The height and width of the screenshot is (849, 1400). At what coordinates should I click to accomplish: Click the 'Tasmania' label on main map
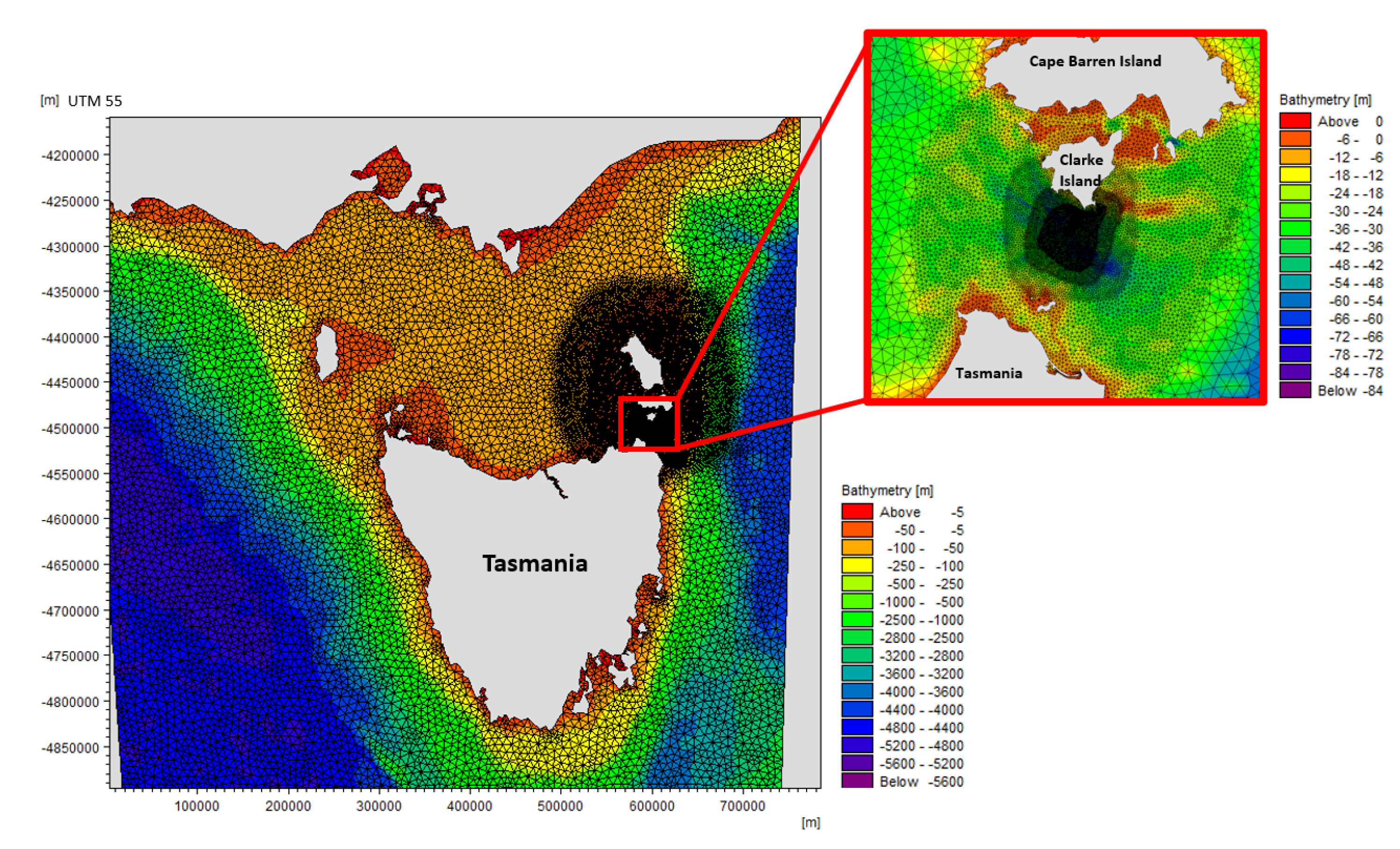535,563
